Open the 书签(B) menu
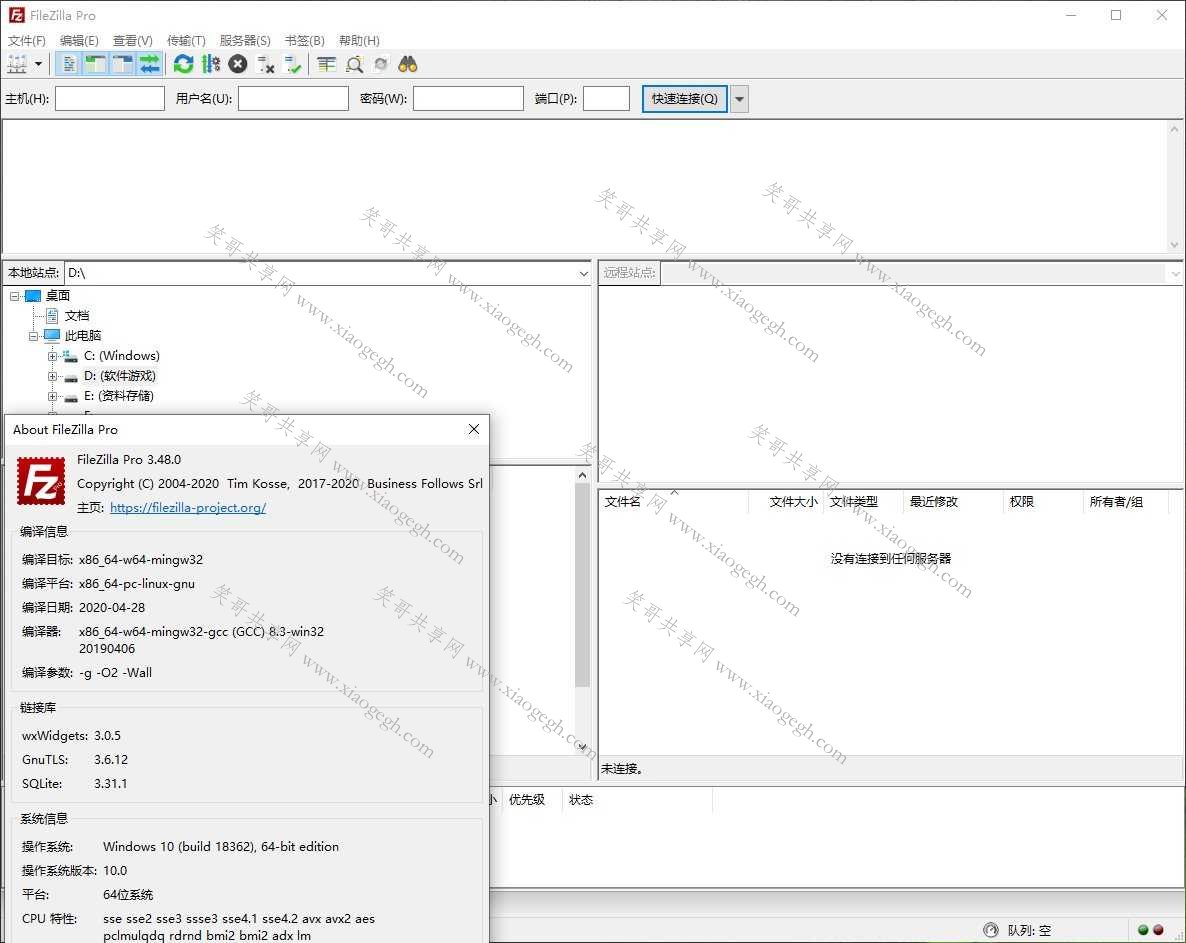Screen dimensions: 1186x943 (304, 40)
